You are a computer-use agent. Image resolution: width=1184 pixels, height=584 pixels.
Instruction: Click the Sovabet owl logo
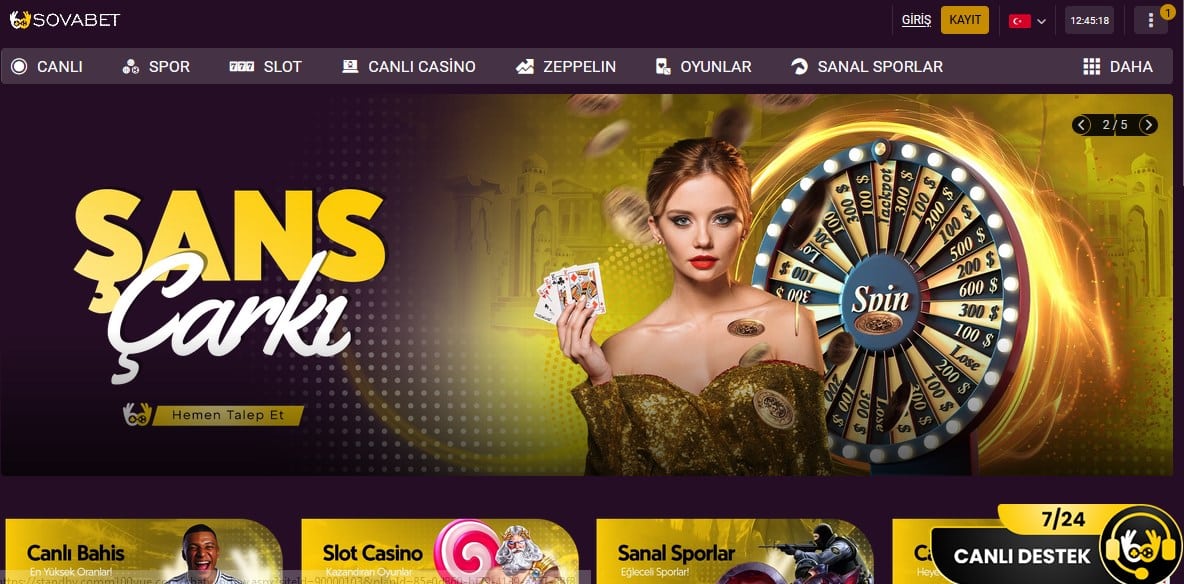click(x=20, y=20)
